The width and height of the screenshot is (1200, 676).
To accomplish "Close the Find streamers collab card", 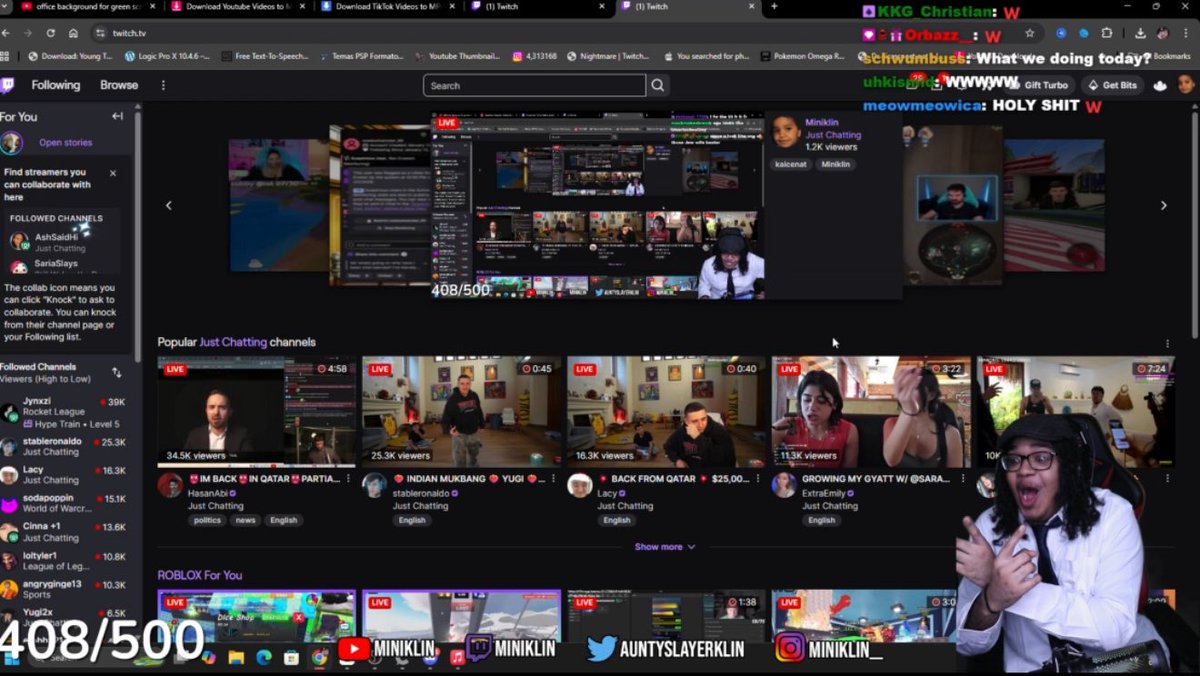I will (x=113, y=173).
